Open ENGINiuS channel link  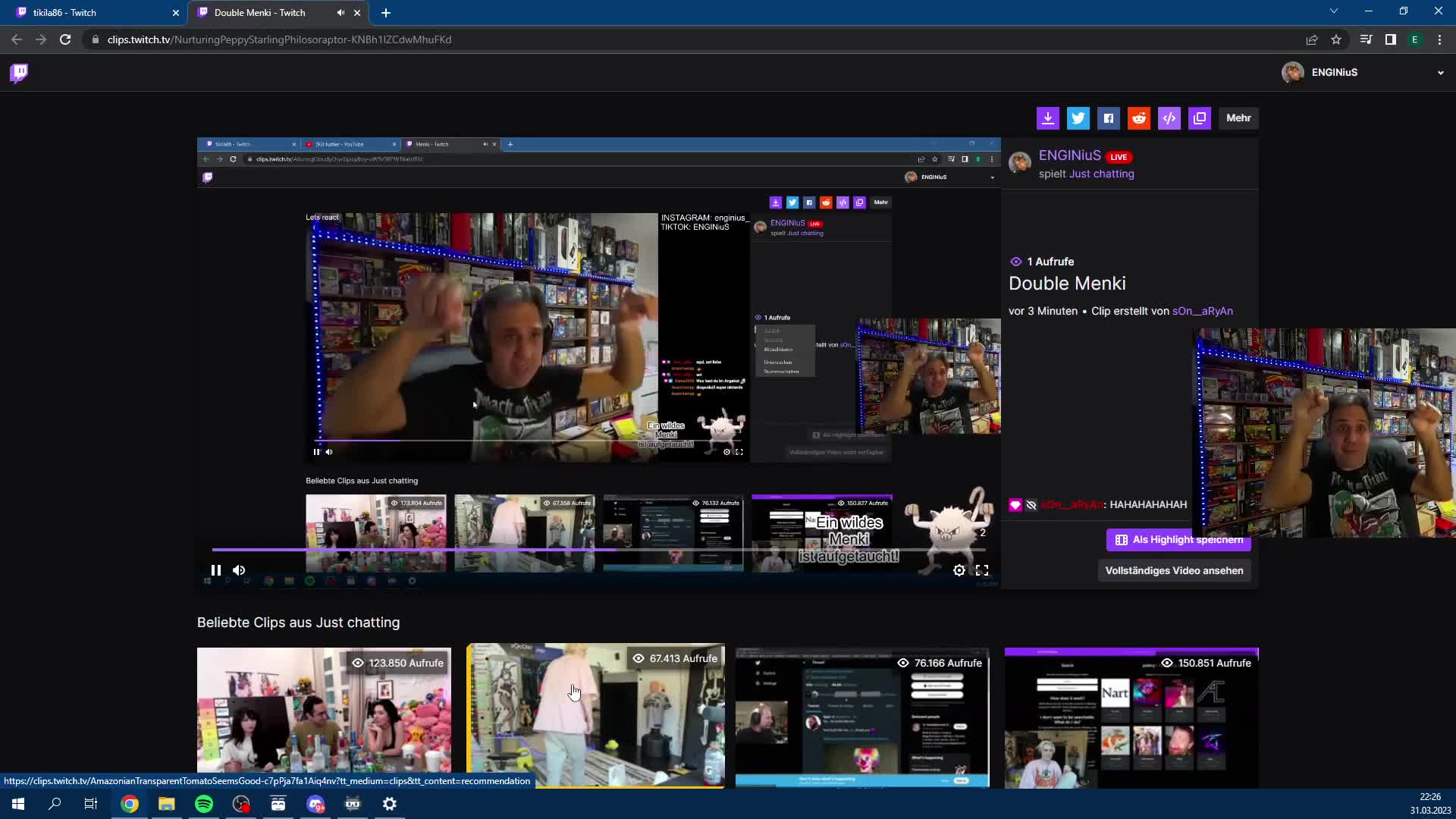point(1069,155)
